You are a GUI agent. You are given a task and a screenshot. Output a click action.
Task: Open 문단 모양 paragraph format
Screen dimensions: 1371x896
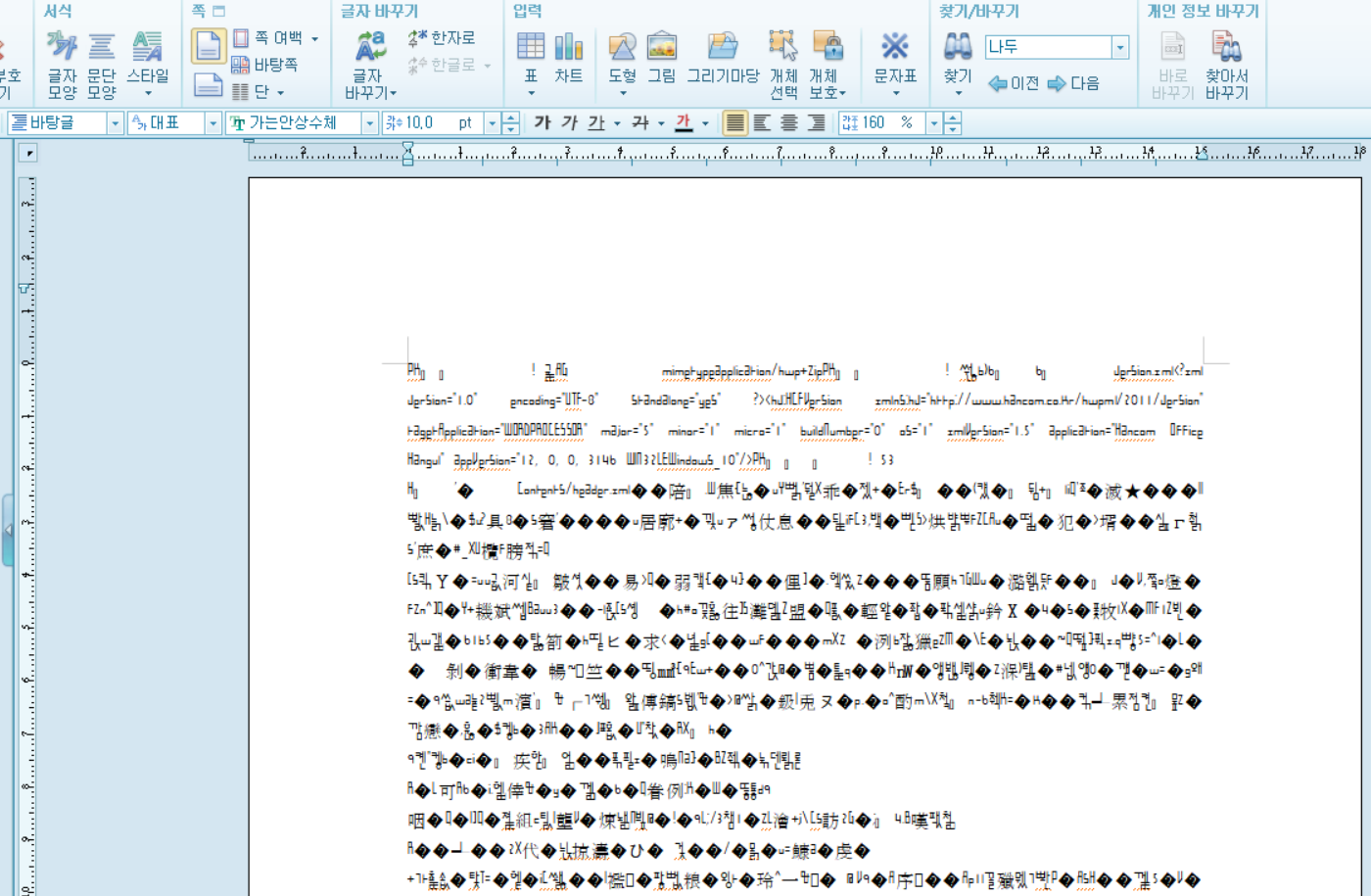point(102,65)
